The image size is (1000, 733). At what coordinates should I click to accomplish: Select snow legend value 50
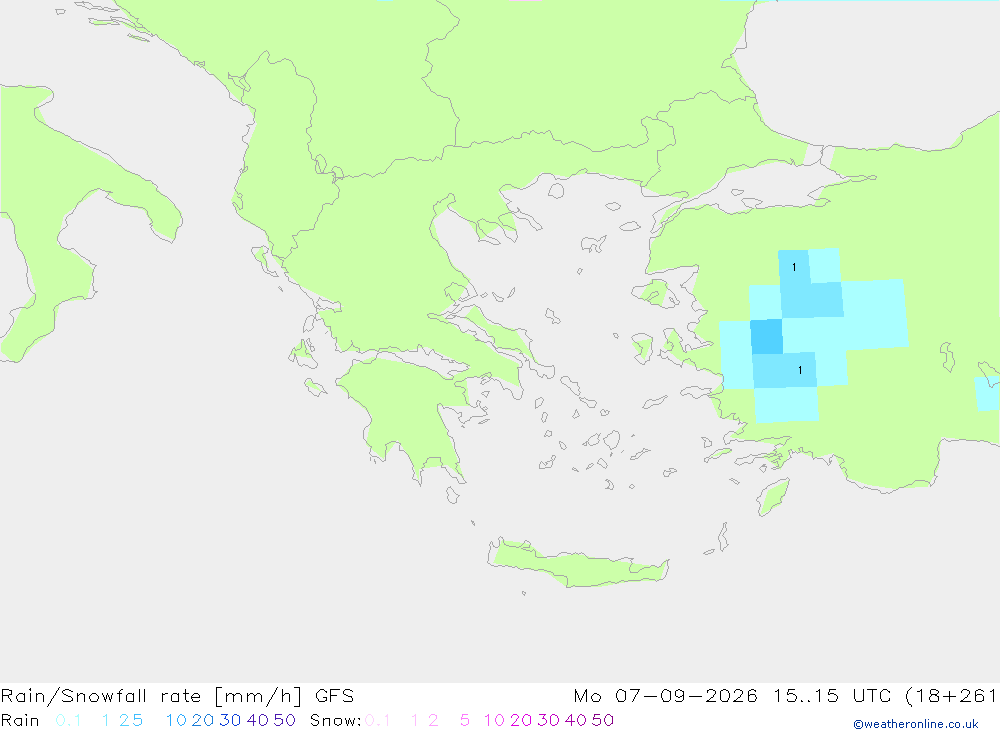603,720
